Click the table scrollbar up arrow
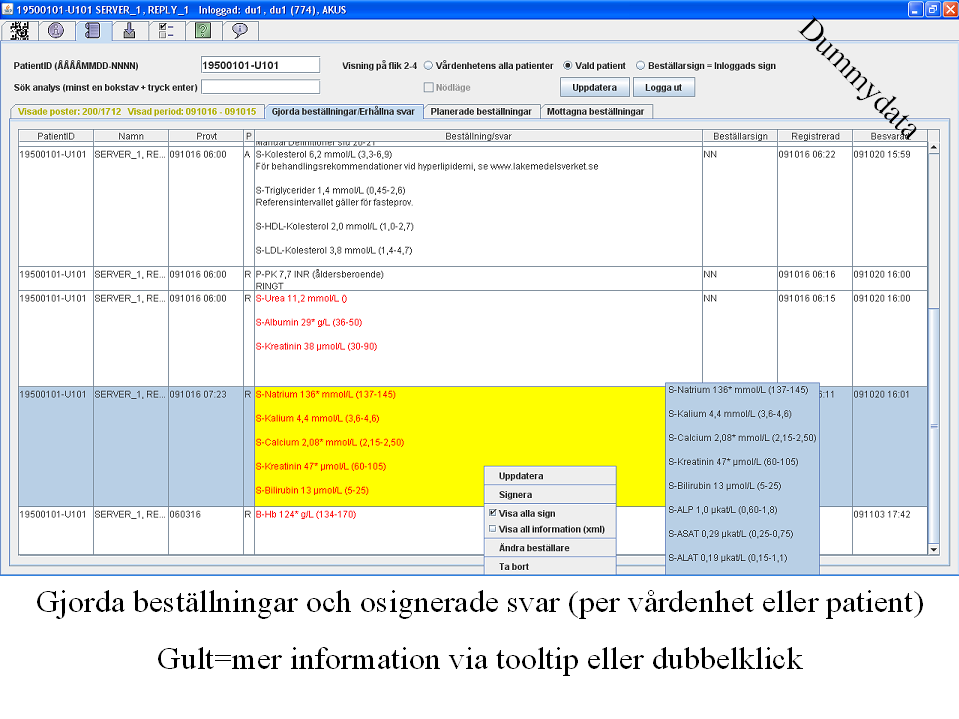The image size is (959, 719). (x=934, y=147)
